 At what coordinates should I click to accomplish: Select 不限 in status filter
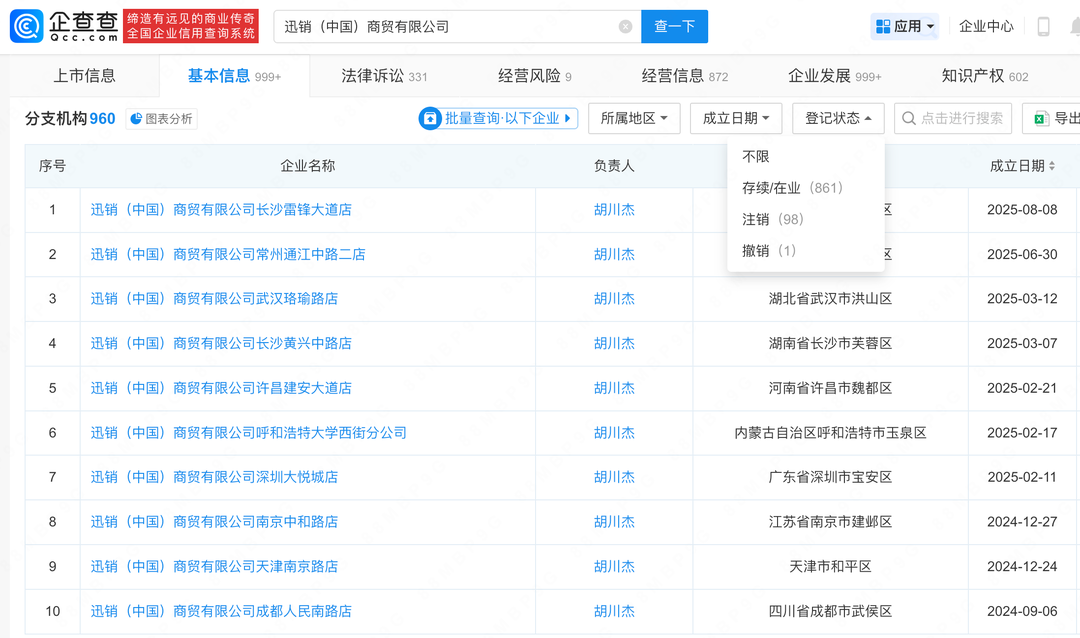coord(756,157)
